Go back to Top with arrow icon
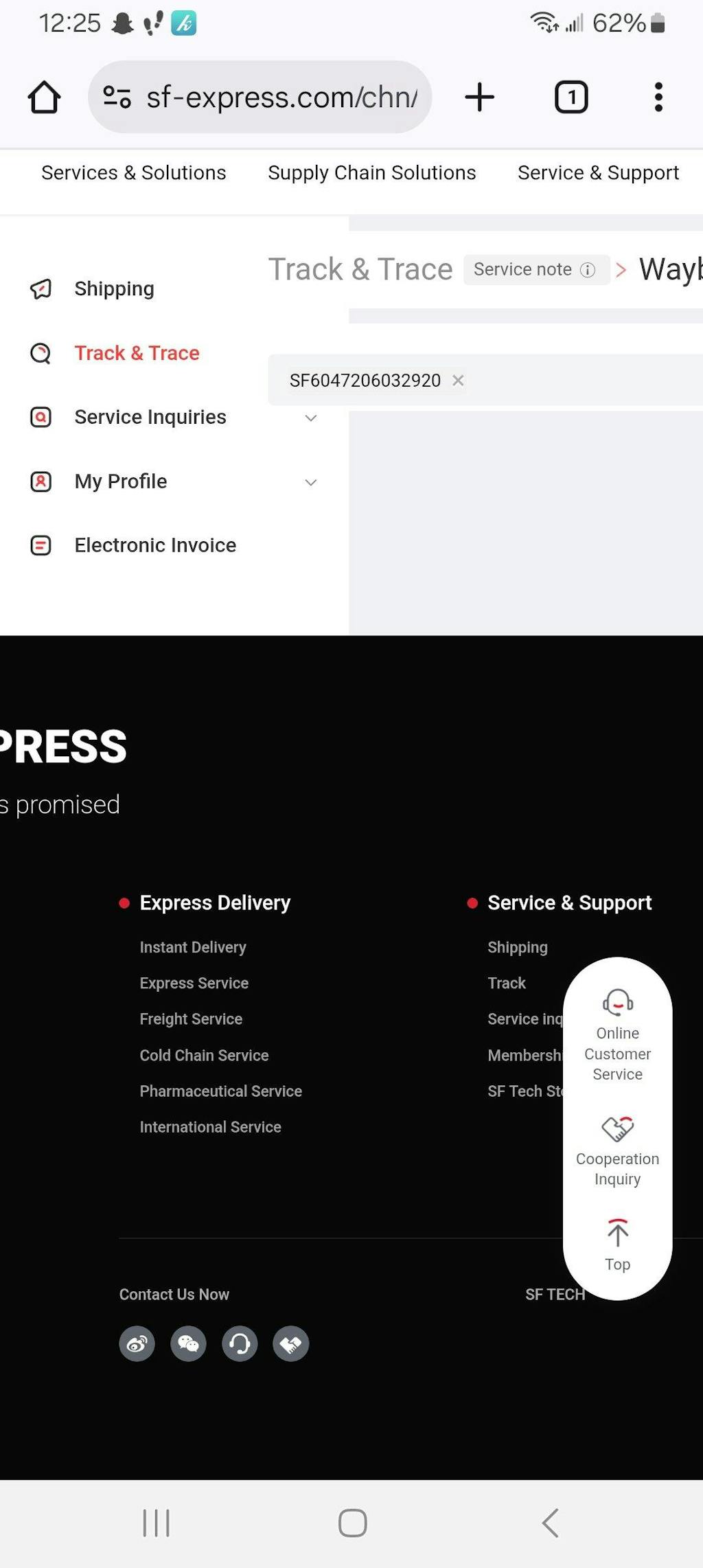This screenshot has width=703, height=1568. [x=617, y=1245]
